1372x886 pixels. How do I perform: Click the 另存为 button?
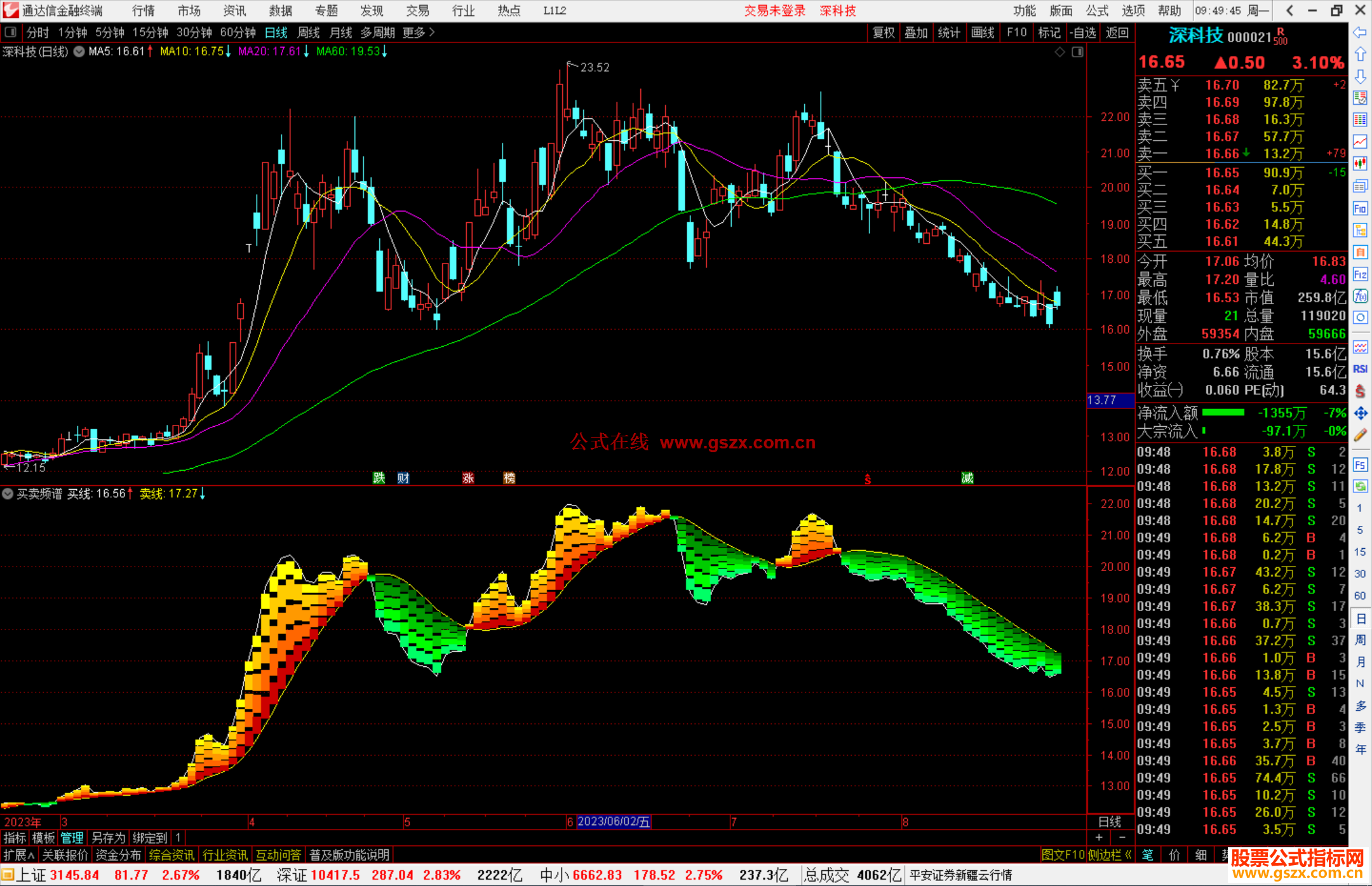[x=108, y=838]
